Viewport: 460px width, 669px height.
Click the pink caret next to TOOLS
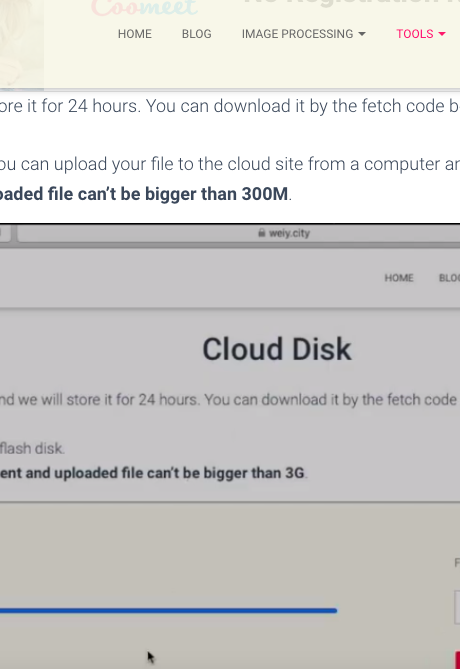[x=442, y=34]
